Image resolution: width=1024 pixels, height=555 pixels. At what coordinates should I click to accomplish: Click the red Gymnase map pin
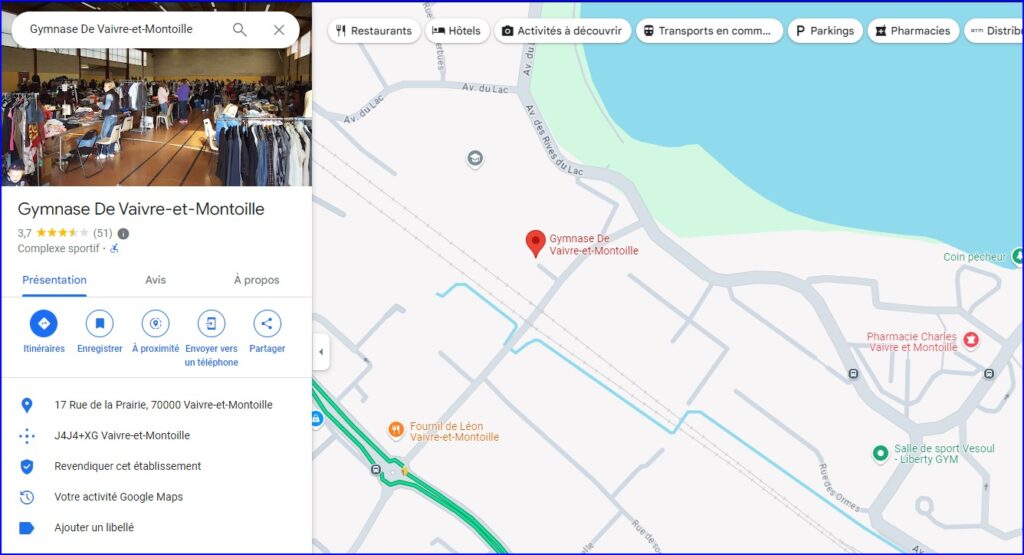tap(536, 244)
